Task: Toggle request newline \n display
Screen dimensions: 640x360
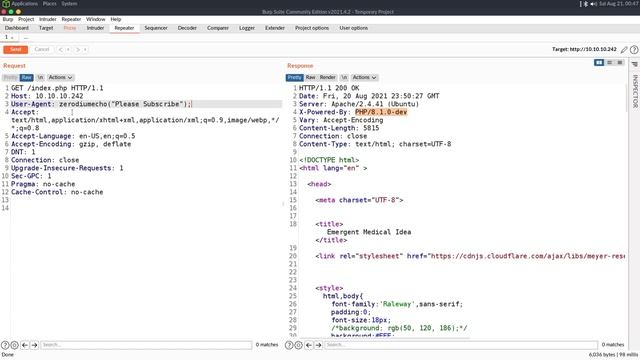Action: point(40,78)
